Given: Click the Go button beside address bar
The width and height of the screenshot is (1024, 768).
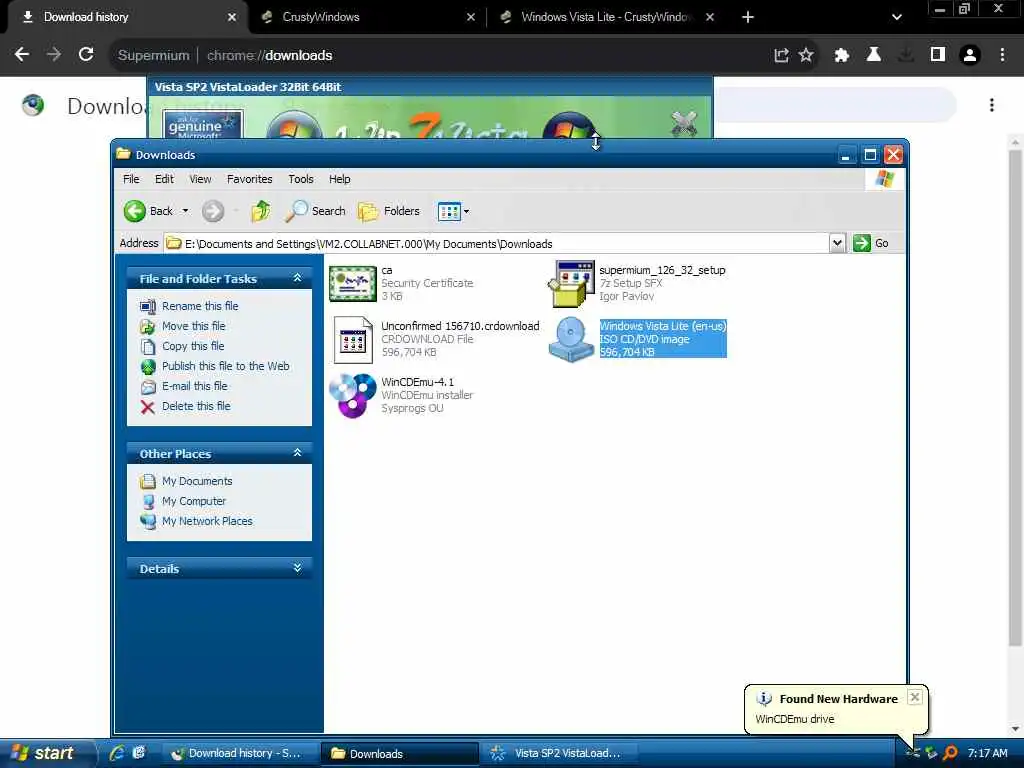Looking at the screenshot, I should point(871,243).
